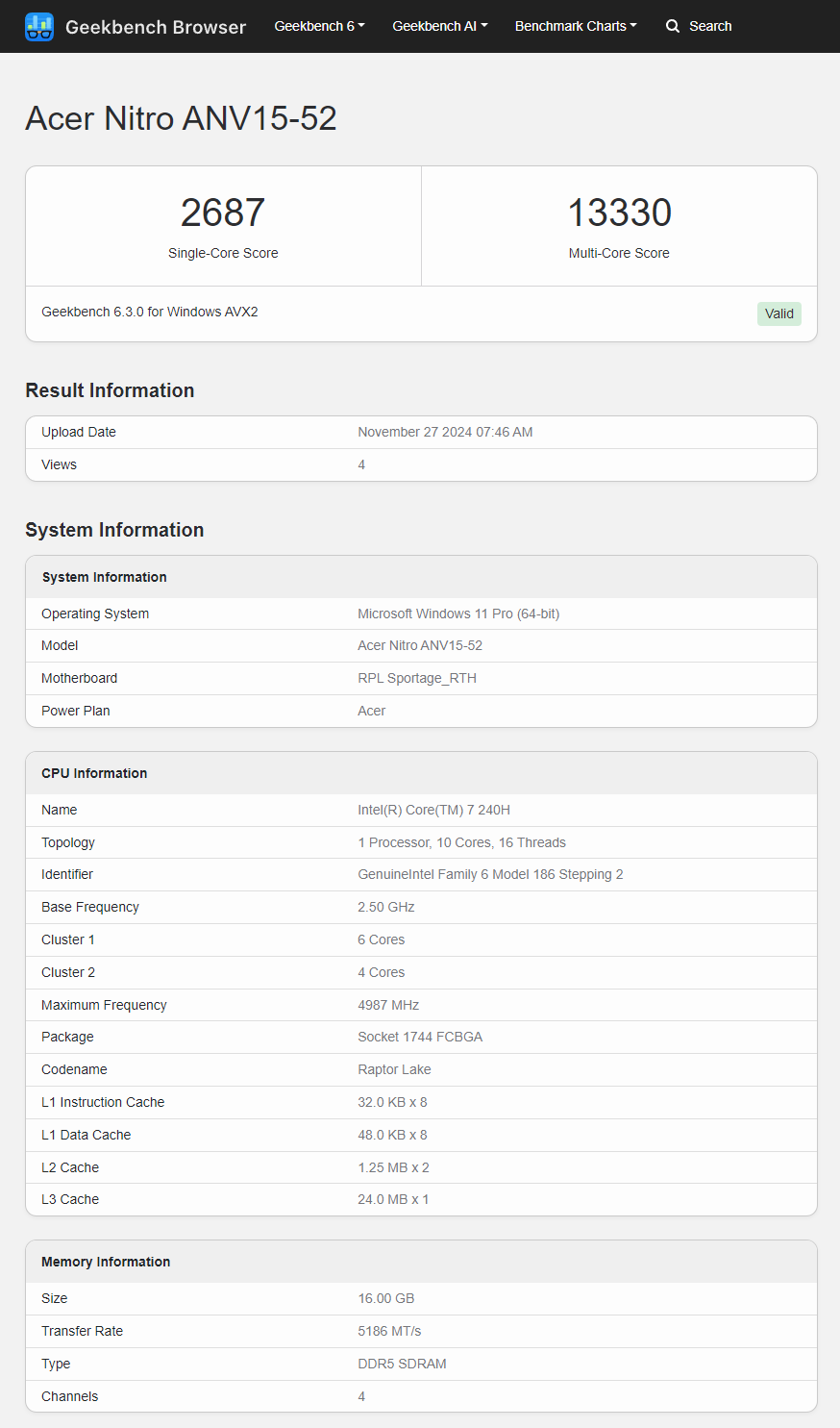The height and width of the screenshot is (1428, 840).
Task: Click the Geekbench glasses logo icon
Action: 39,27
